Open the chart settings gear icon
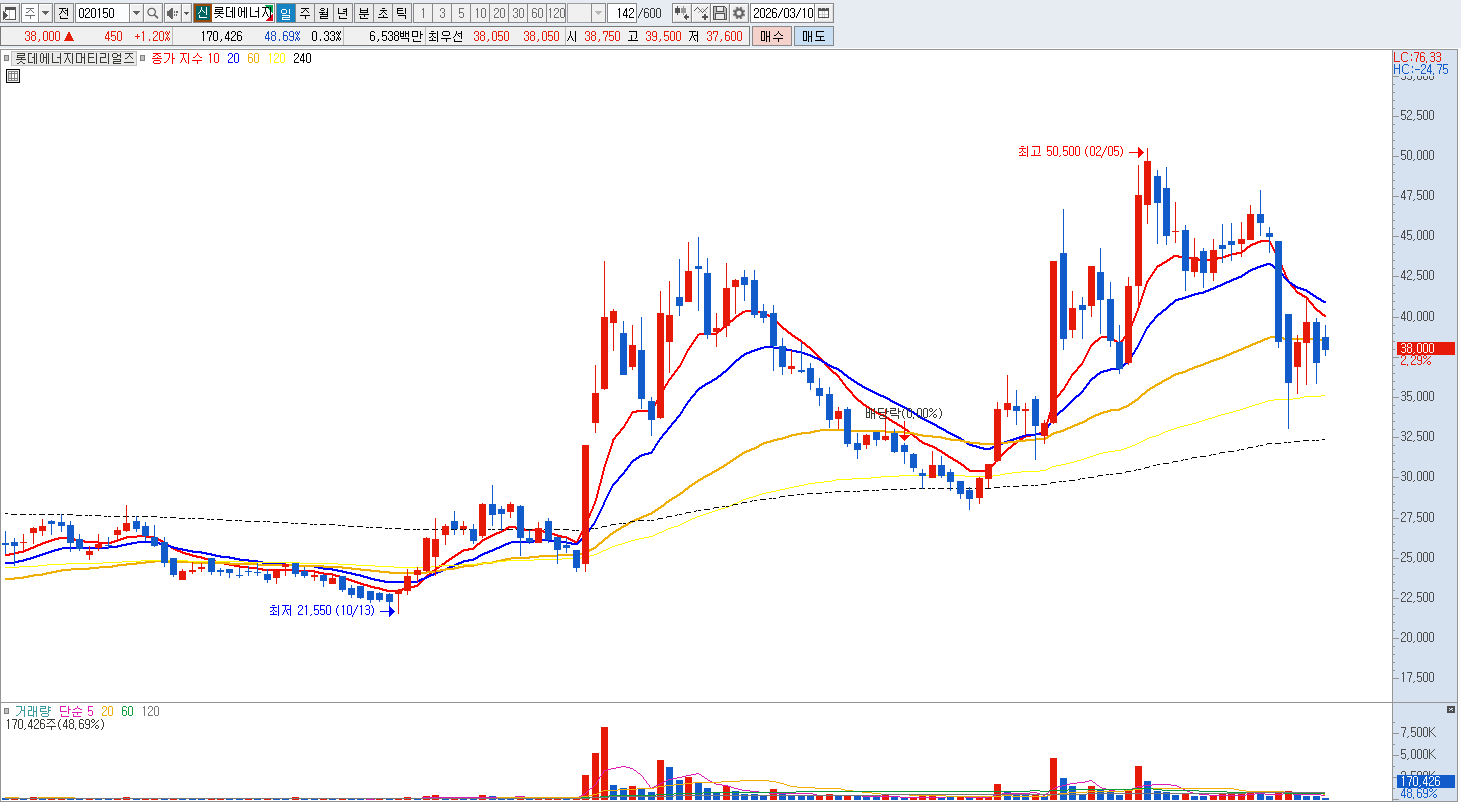 (x=739, y=13)
